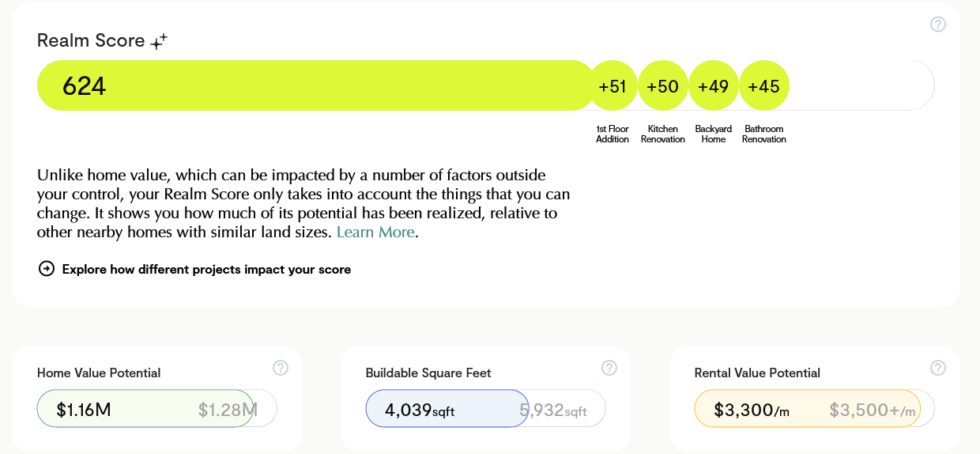Click the sparkle icon next to Realm Score
This screenshot has height=454, width=980.
[159, 41]
